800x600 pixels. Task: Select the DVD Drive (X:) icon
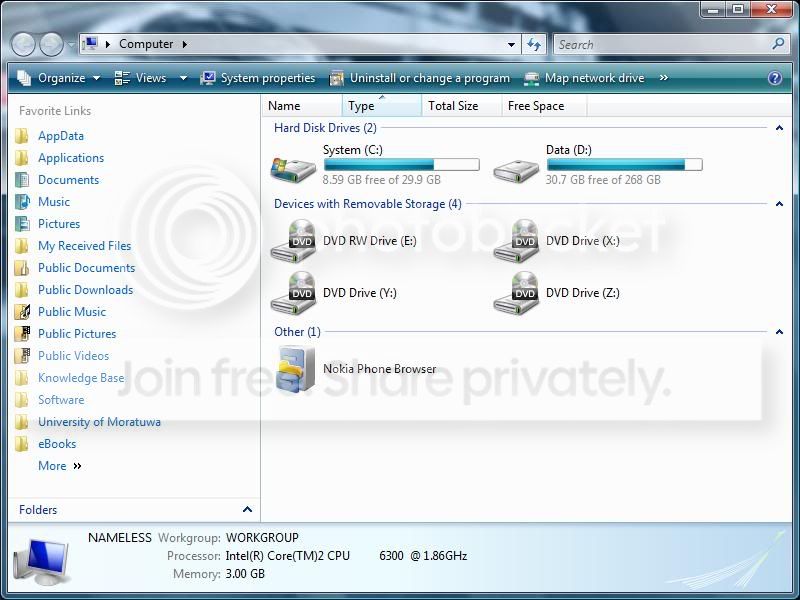(x=516, y=241)
